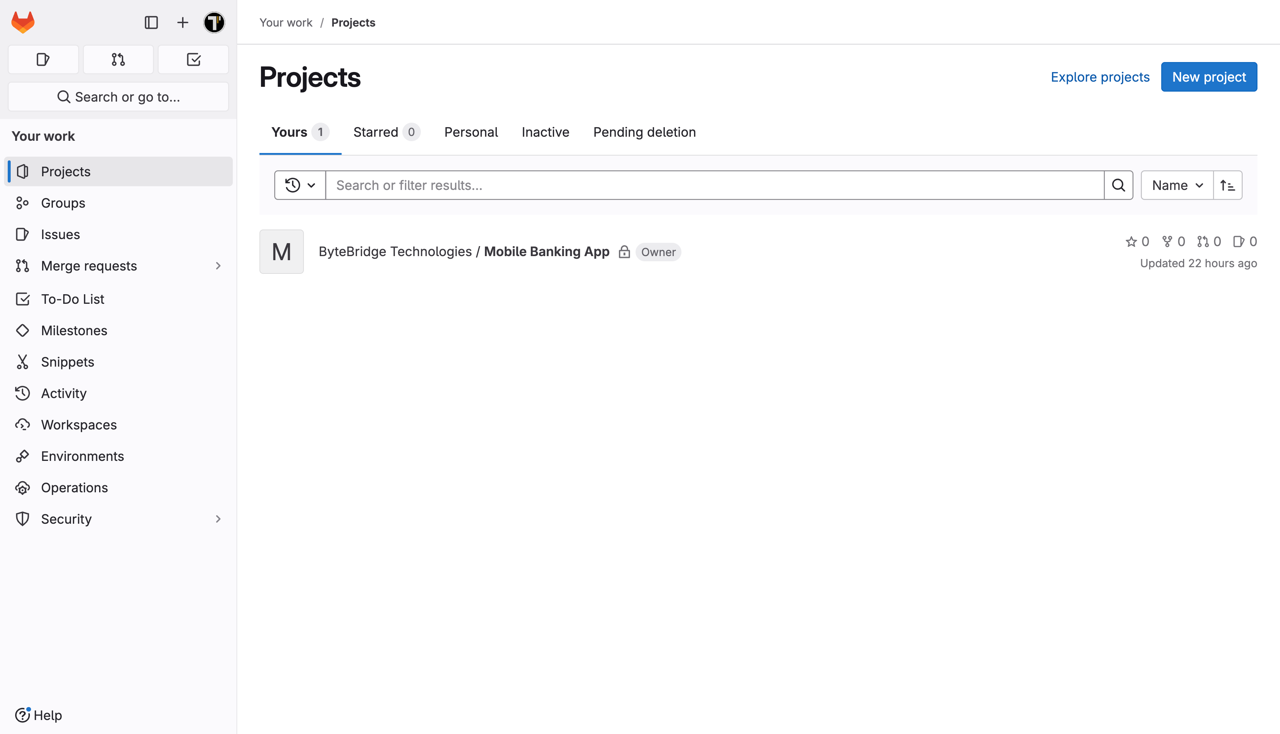Click the search or filter results field

[x=700, y=185]
